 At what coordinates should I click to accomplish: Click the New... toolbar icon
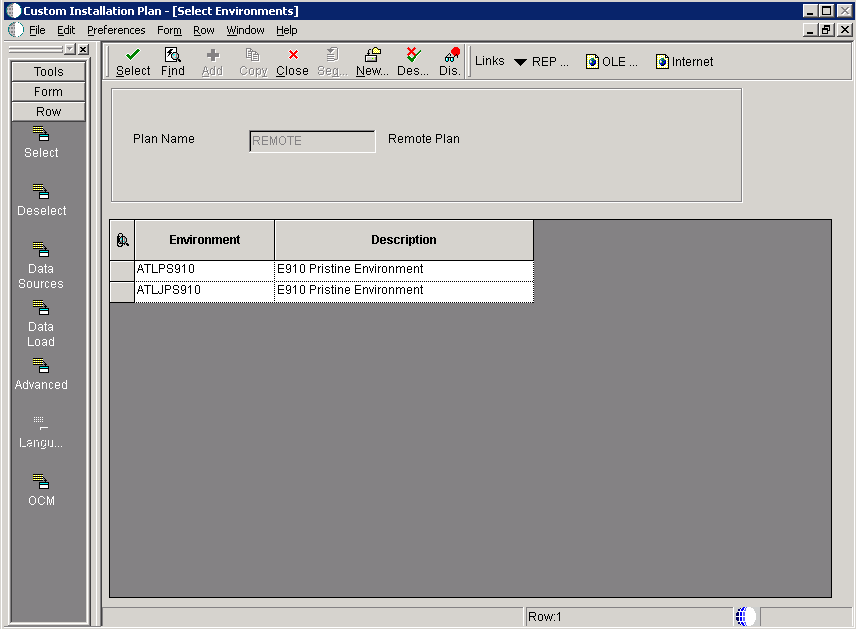pos(372,62)
